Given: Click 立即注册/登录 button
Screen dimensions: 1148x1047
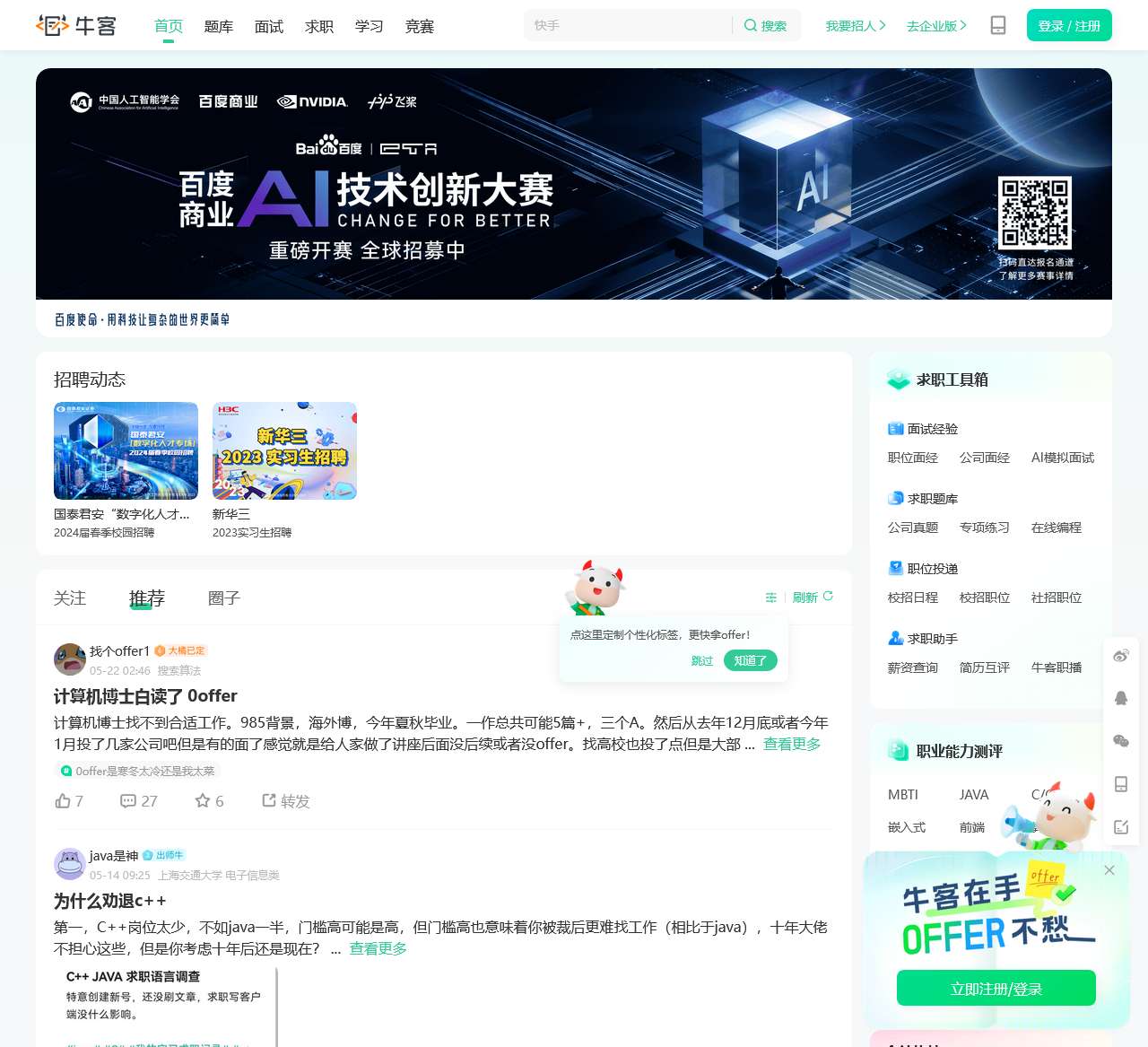Looking at the screenshot, I should tap(996, 988).
